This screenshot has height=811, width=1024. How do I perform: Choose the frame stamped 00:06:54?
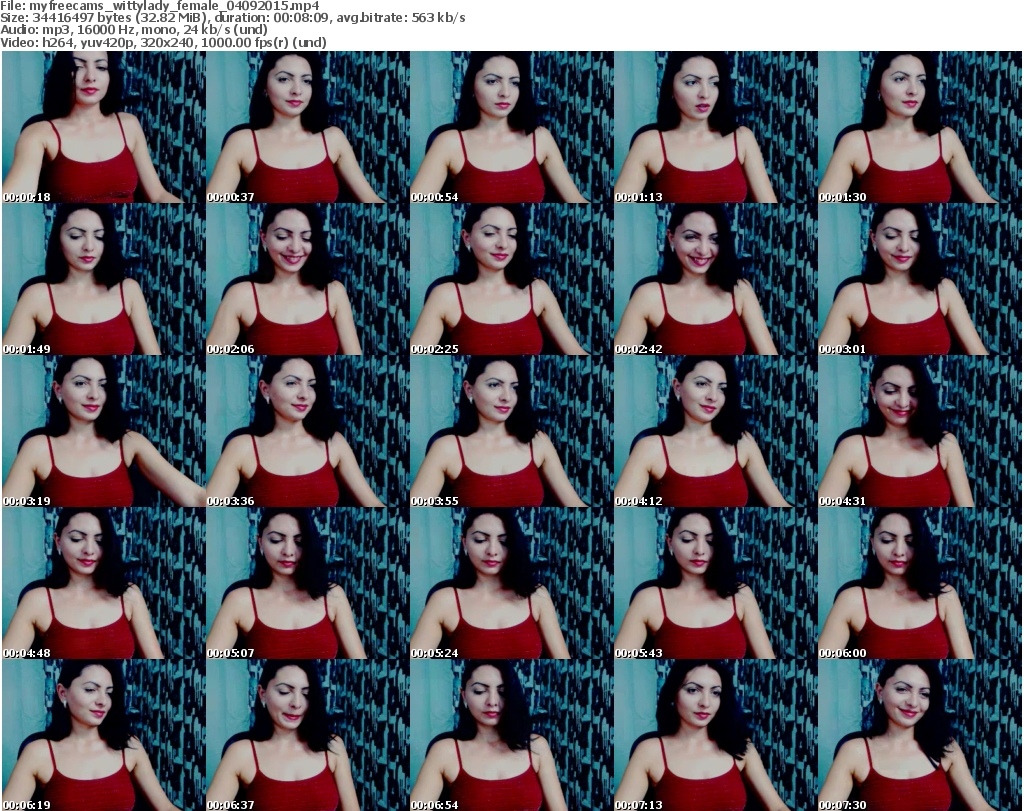pos(511,735)
